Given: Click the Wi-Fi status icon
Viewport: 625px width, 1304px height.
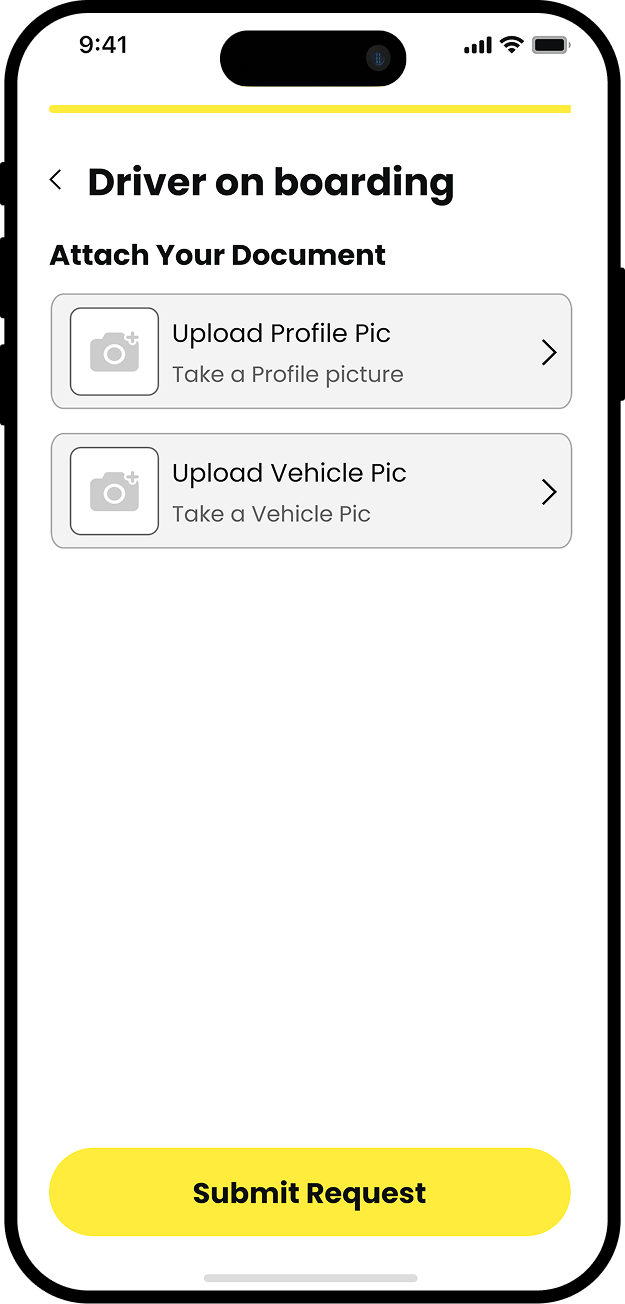Looking at the screenshot, I should (512, 45).
